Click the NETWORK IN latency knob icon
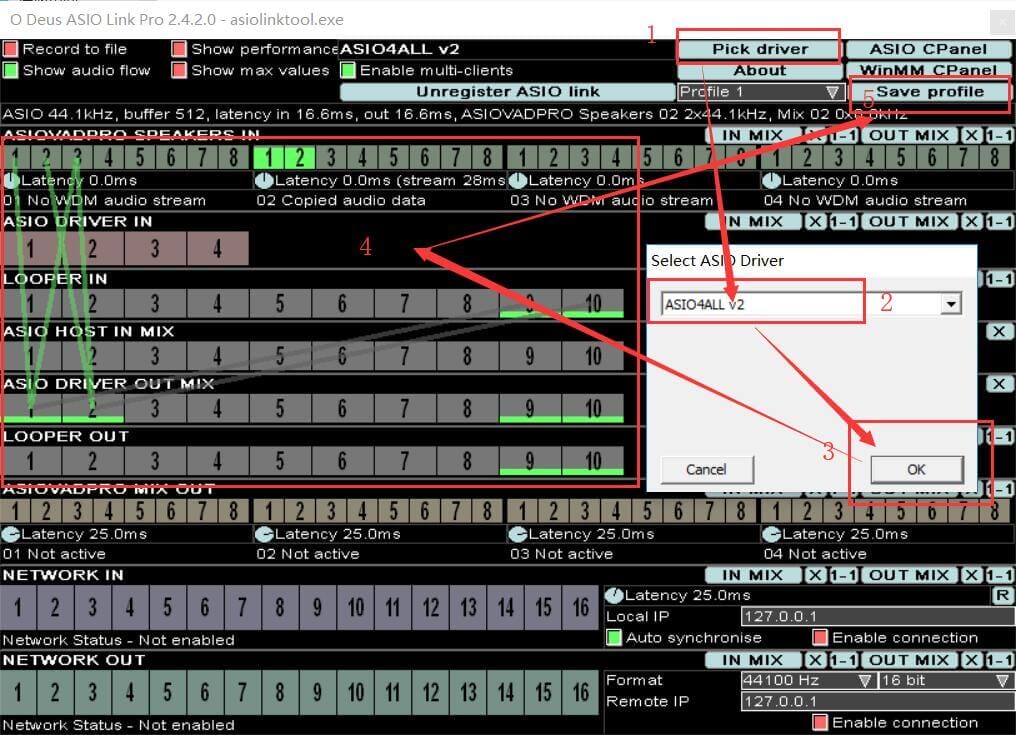 (x=613, y=595)
